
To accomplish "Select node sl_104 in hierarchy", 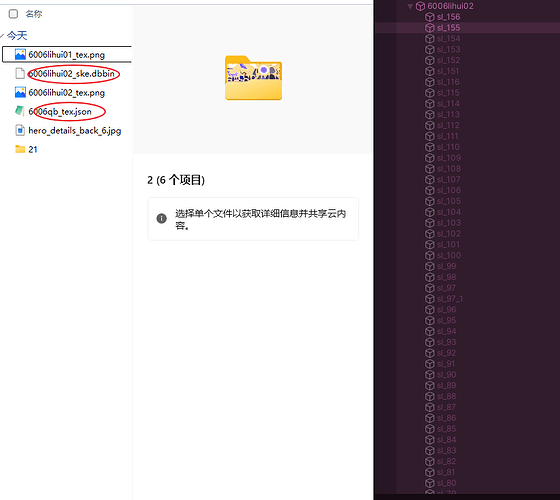I will [x=449, y=212].
